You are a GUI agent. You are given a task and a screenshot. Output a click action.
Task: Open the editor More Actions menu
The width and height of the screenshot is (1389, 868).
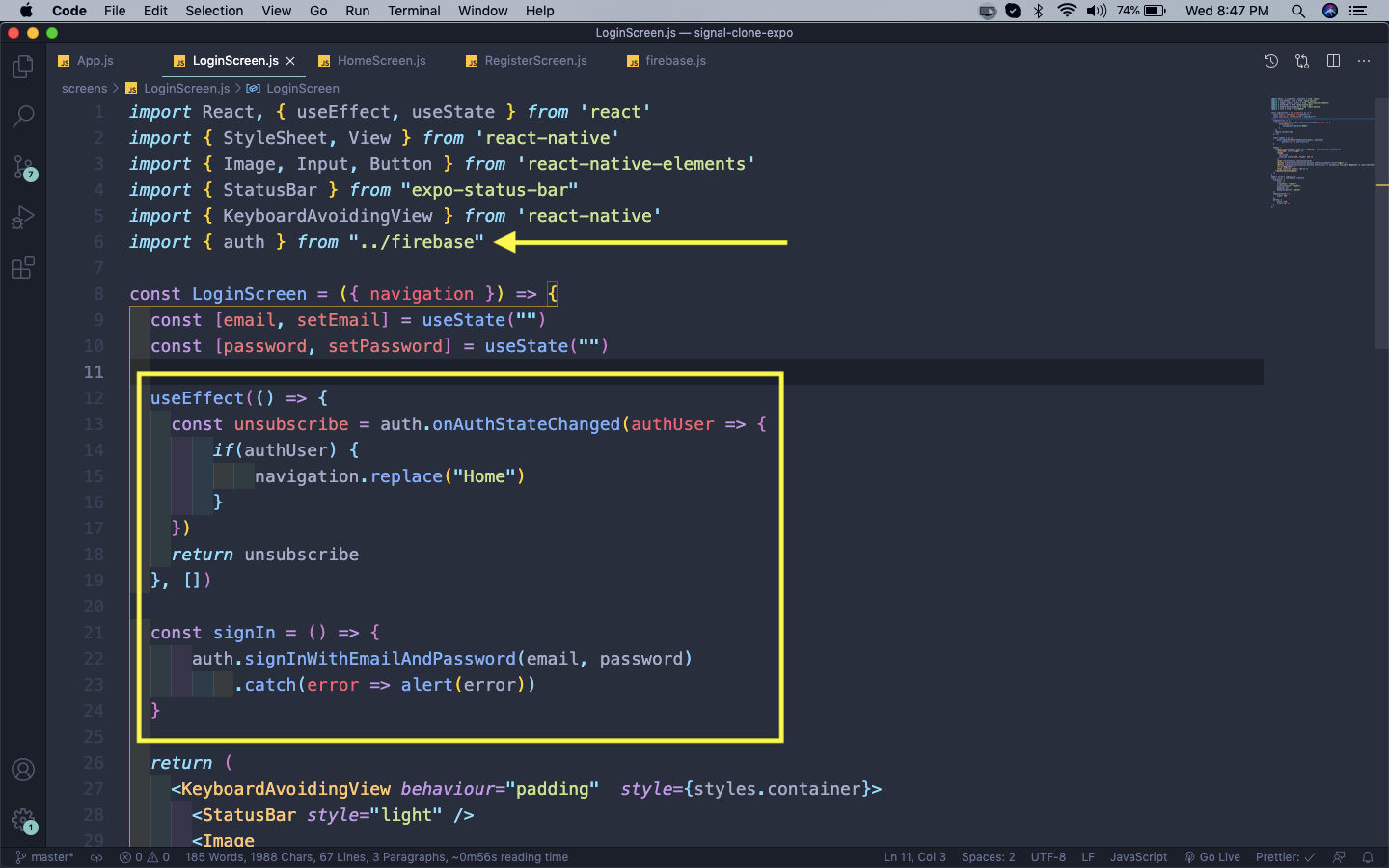[1364, 61]
